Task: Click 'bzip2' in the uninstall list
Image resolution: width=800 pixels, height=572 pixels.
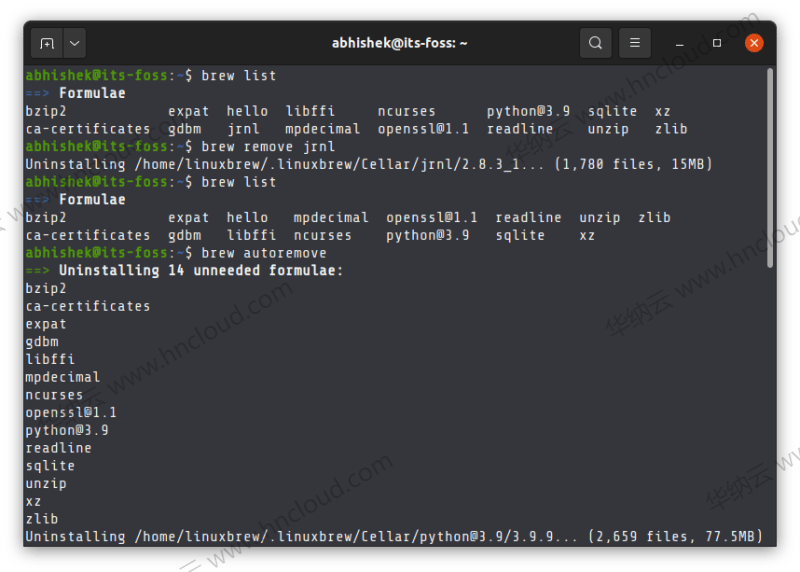Action: coord(46,289)
